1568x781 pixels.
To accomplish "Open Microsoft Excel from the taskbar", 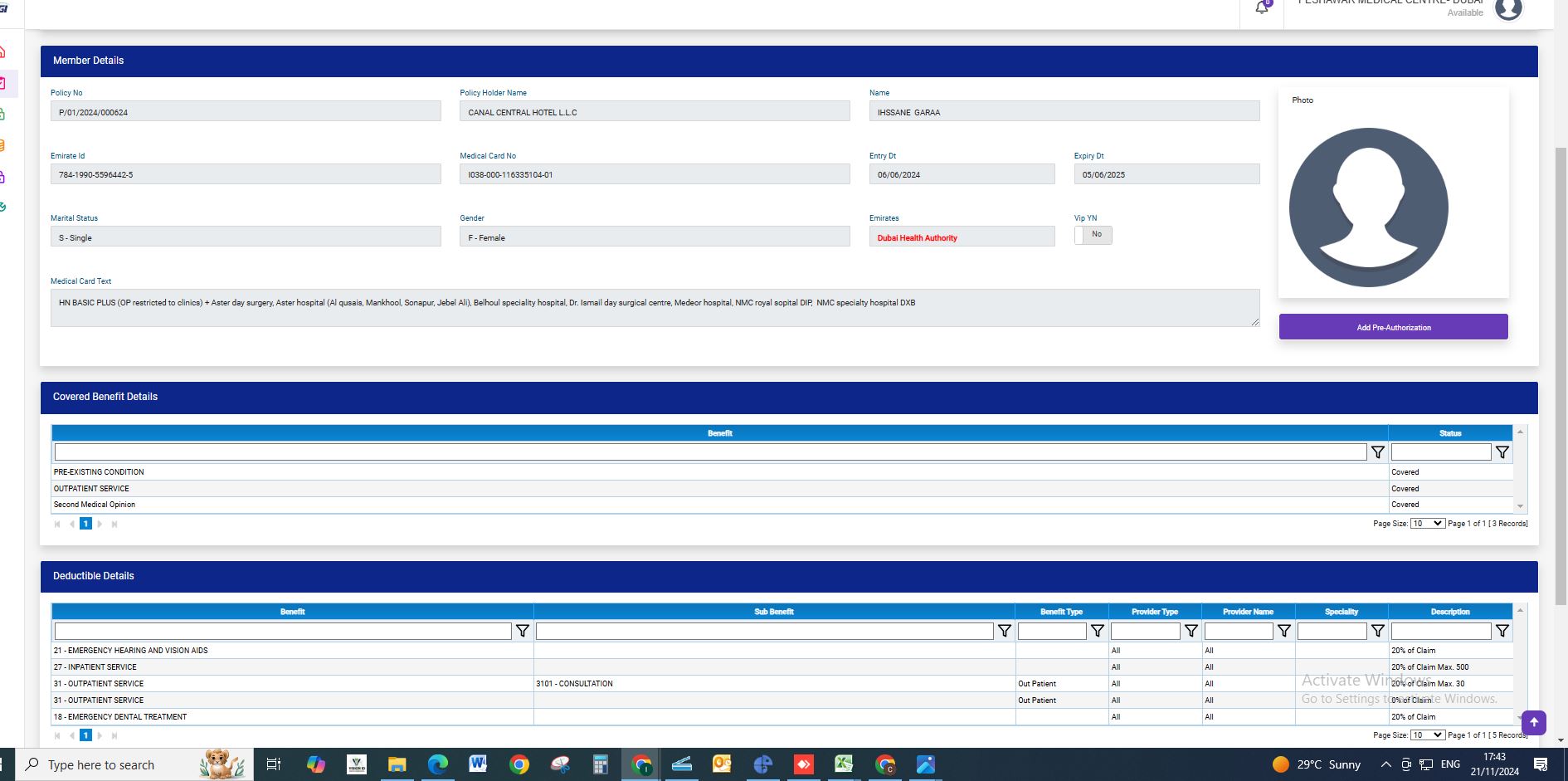I will click(x=844, y=764).
